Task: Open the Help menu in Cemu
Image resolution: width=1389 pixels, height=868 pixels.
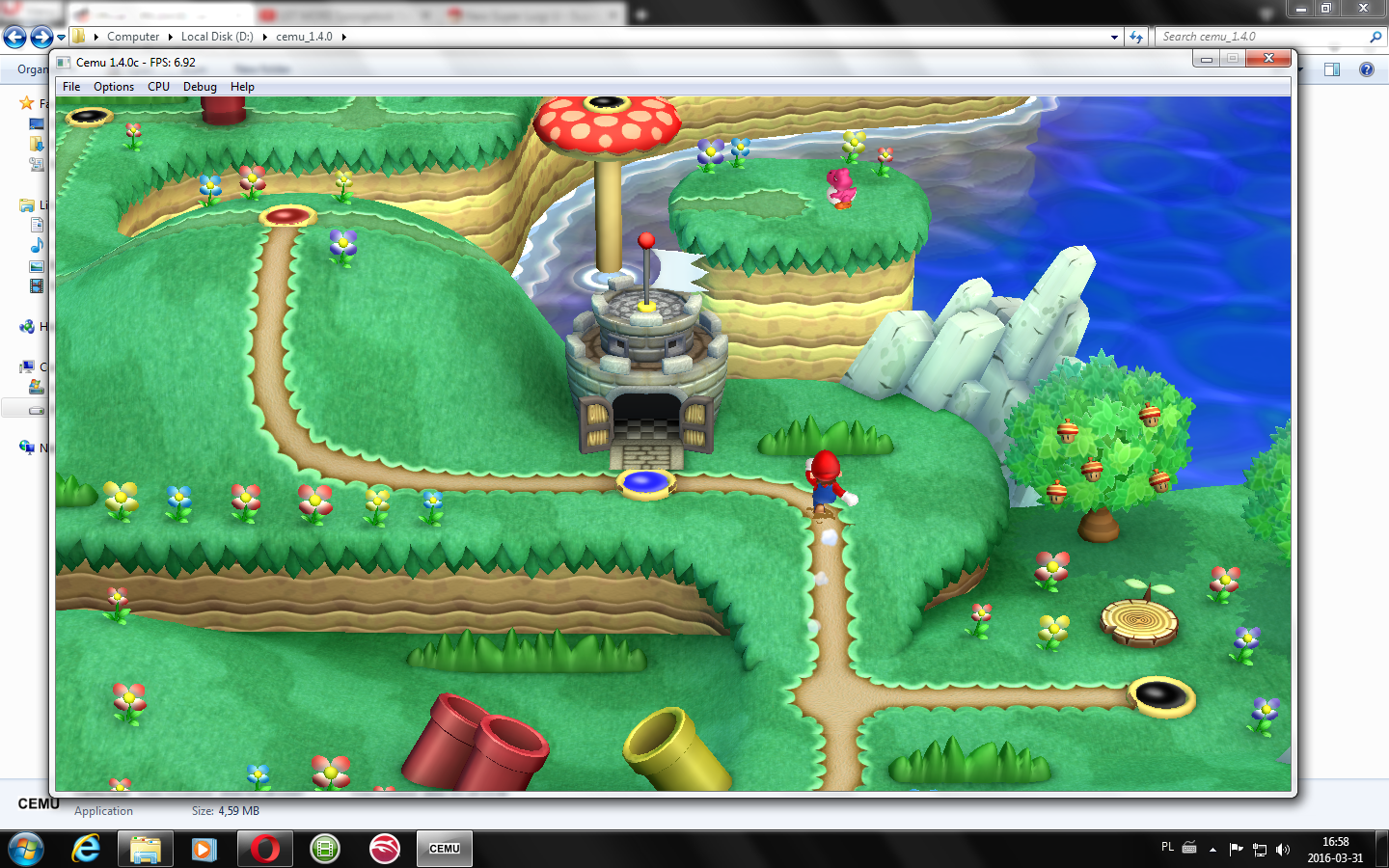Action: [x=242, y=87]
